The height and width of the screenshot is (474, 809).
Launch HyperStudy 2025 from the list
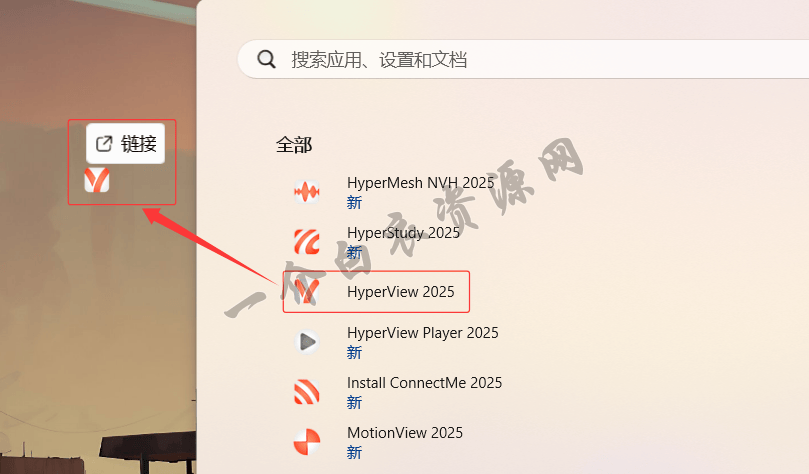click(403, 233)
